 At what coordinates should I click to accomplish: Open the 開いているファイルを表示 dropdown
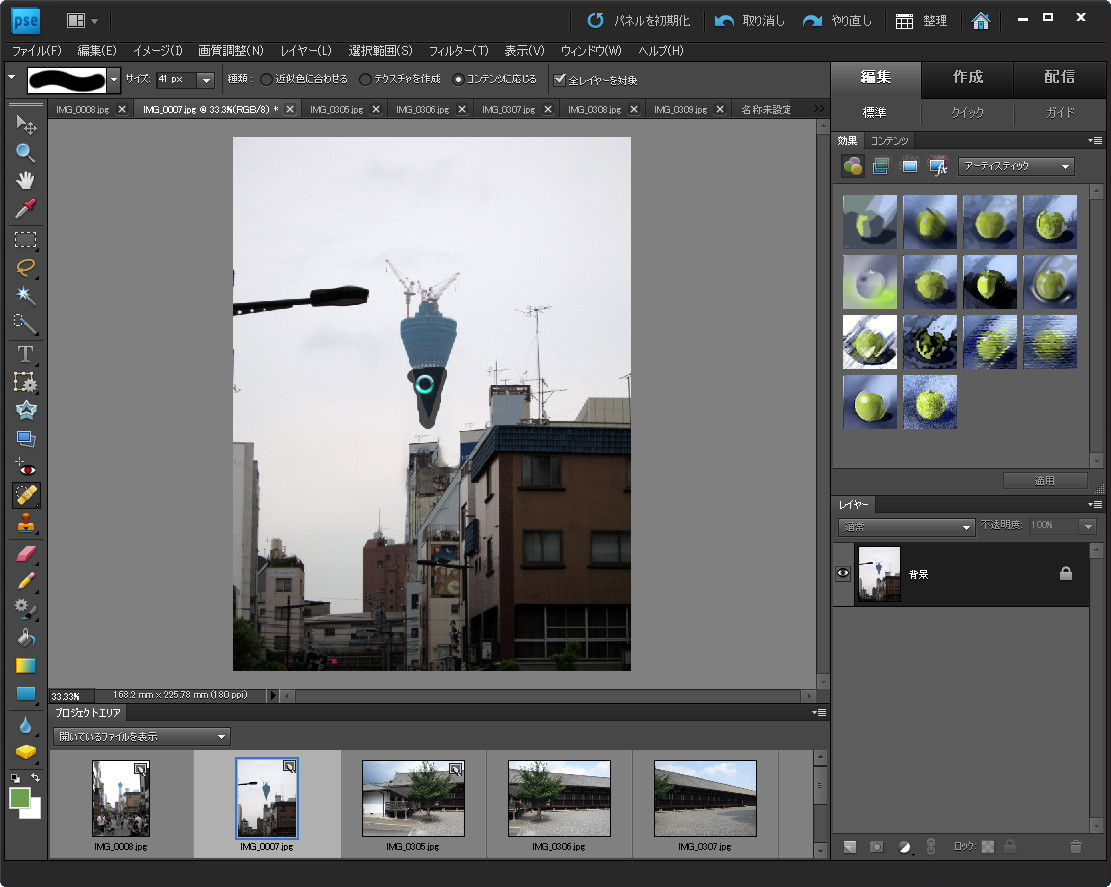pos(140,736)
